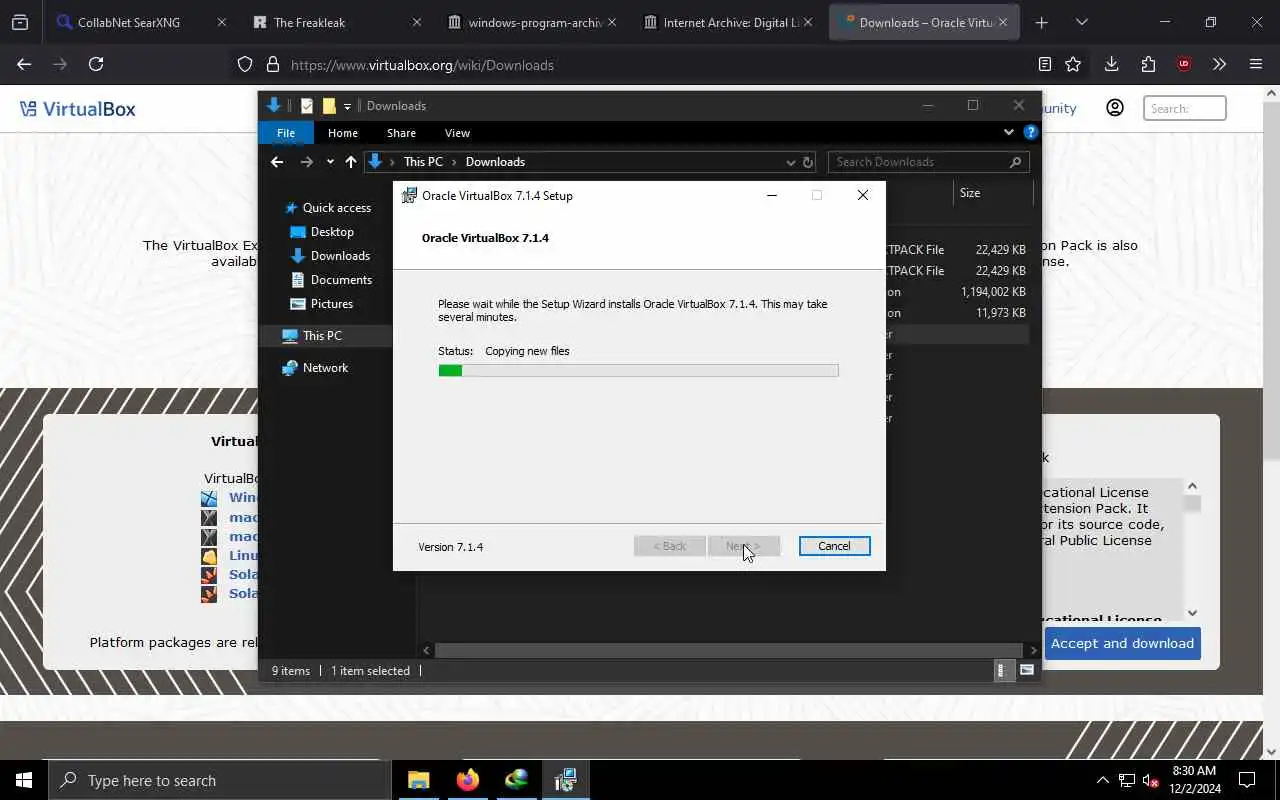Screen dimensions: 1280x800
Task: Open recent locations dropdown in explorer
Action: tap(330, 162)
